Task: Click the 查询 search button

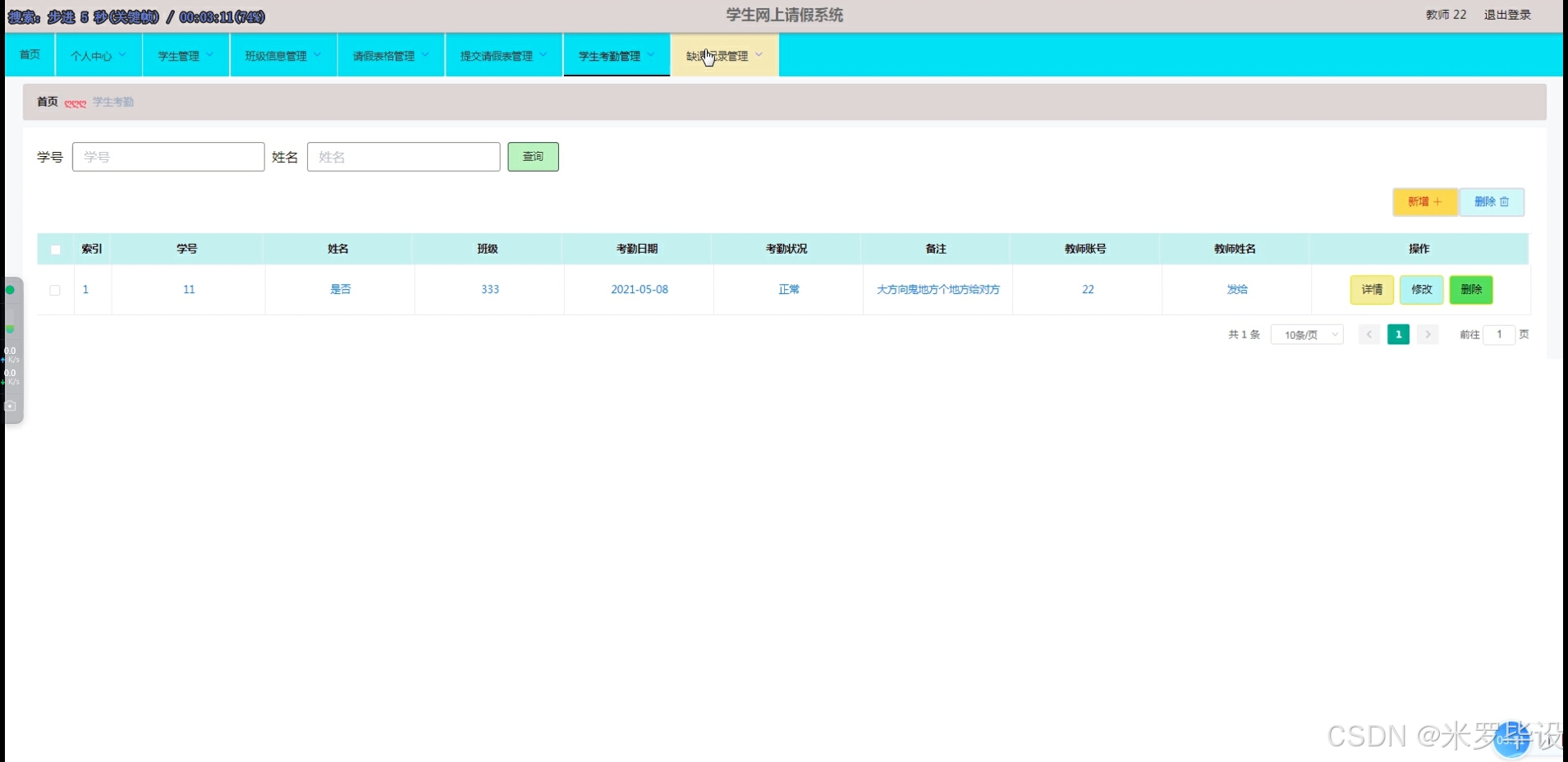Action: point(533,157)
